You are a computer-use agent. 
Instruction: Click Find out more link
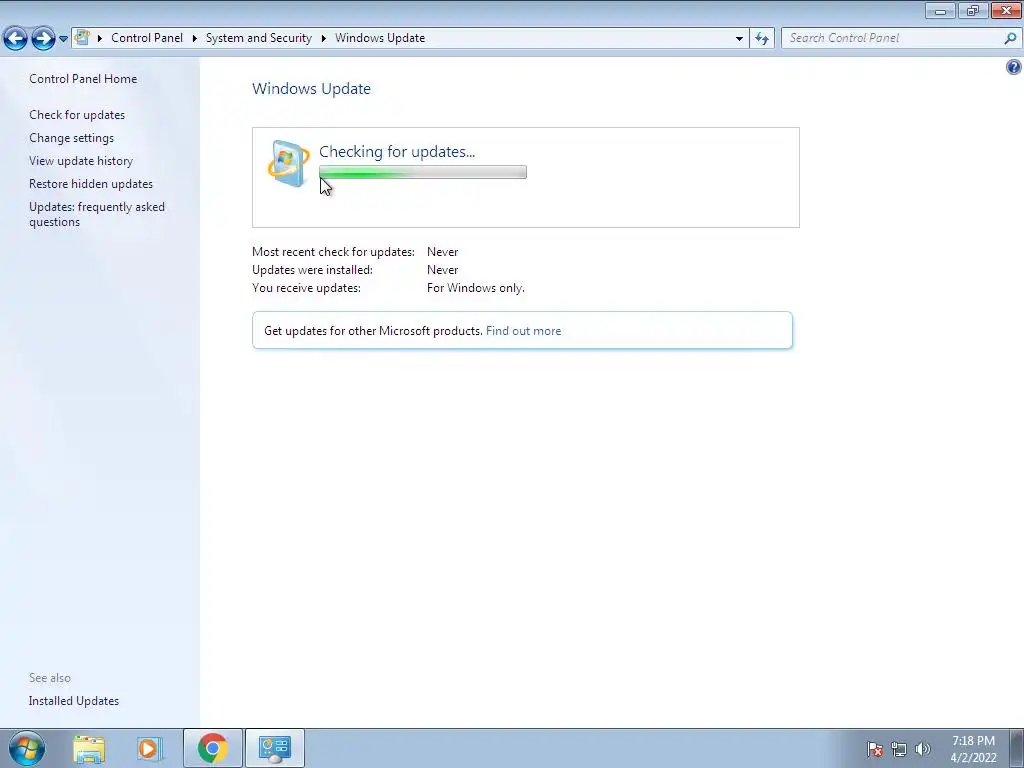[x=523, y=331]
